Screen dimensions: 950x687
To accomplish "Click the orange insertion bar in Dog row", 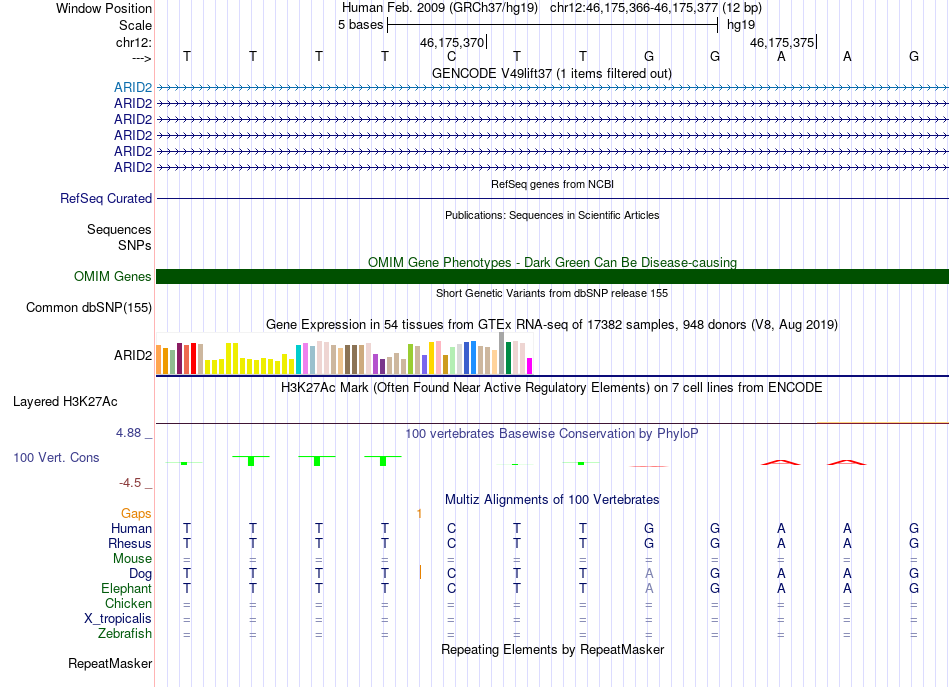I will pos(420,572).
